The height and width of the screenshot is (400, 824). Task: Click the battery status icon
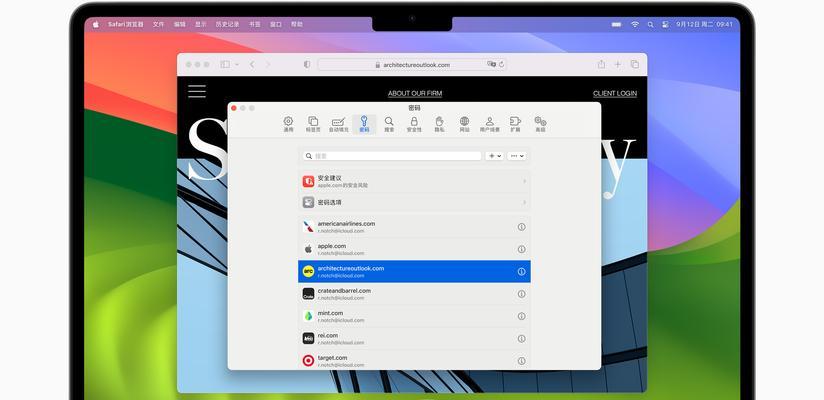[617, 24]
